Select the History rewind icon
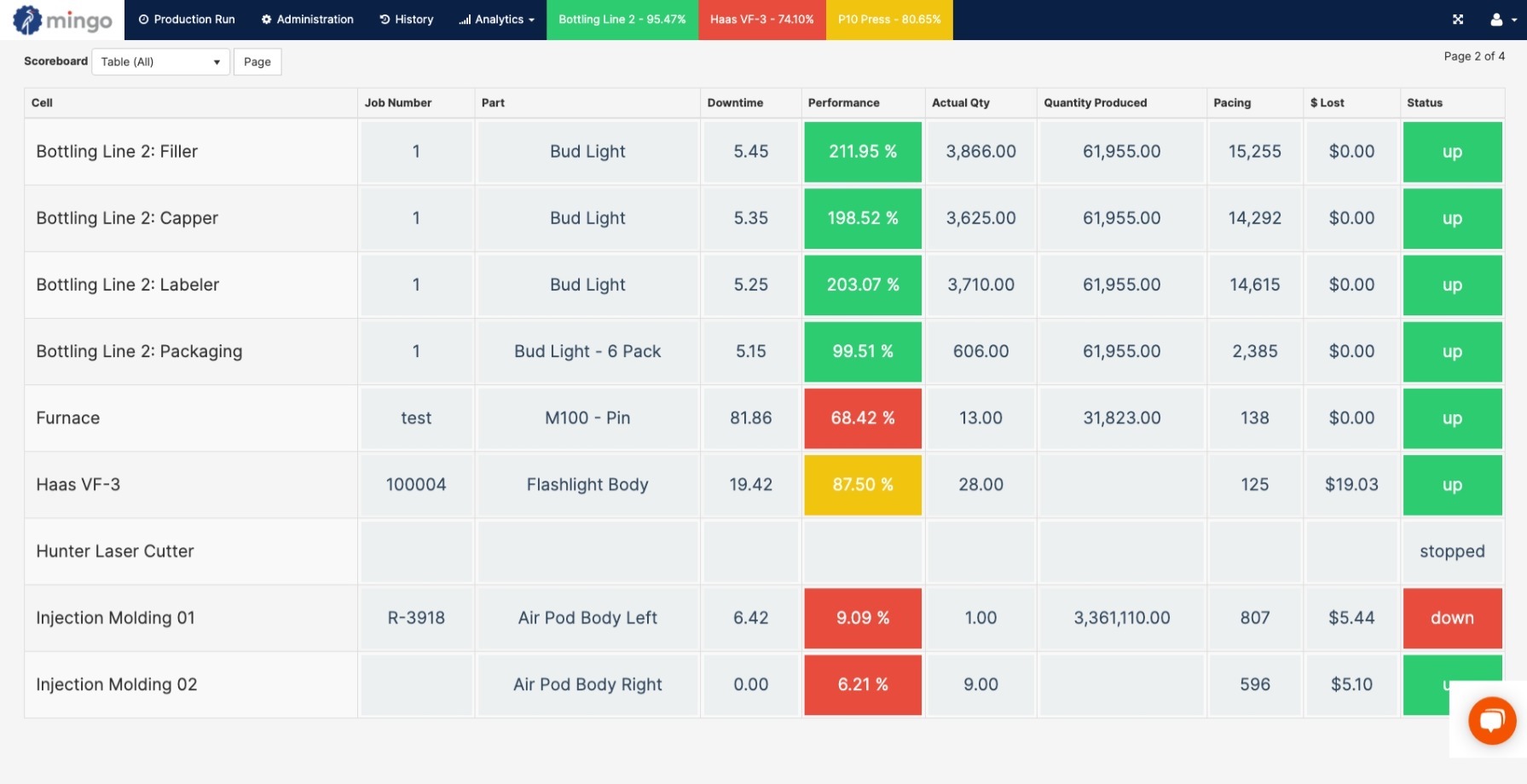Viewport: 1527px width, 784px height. [x=385, y=19]
